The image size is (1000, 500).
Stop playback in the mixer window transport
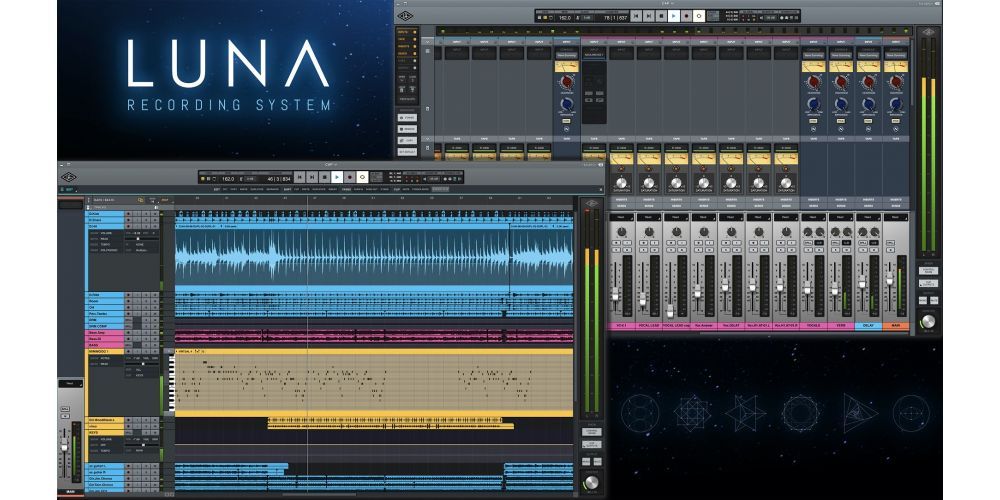(661, 16)
